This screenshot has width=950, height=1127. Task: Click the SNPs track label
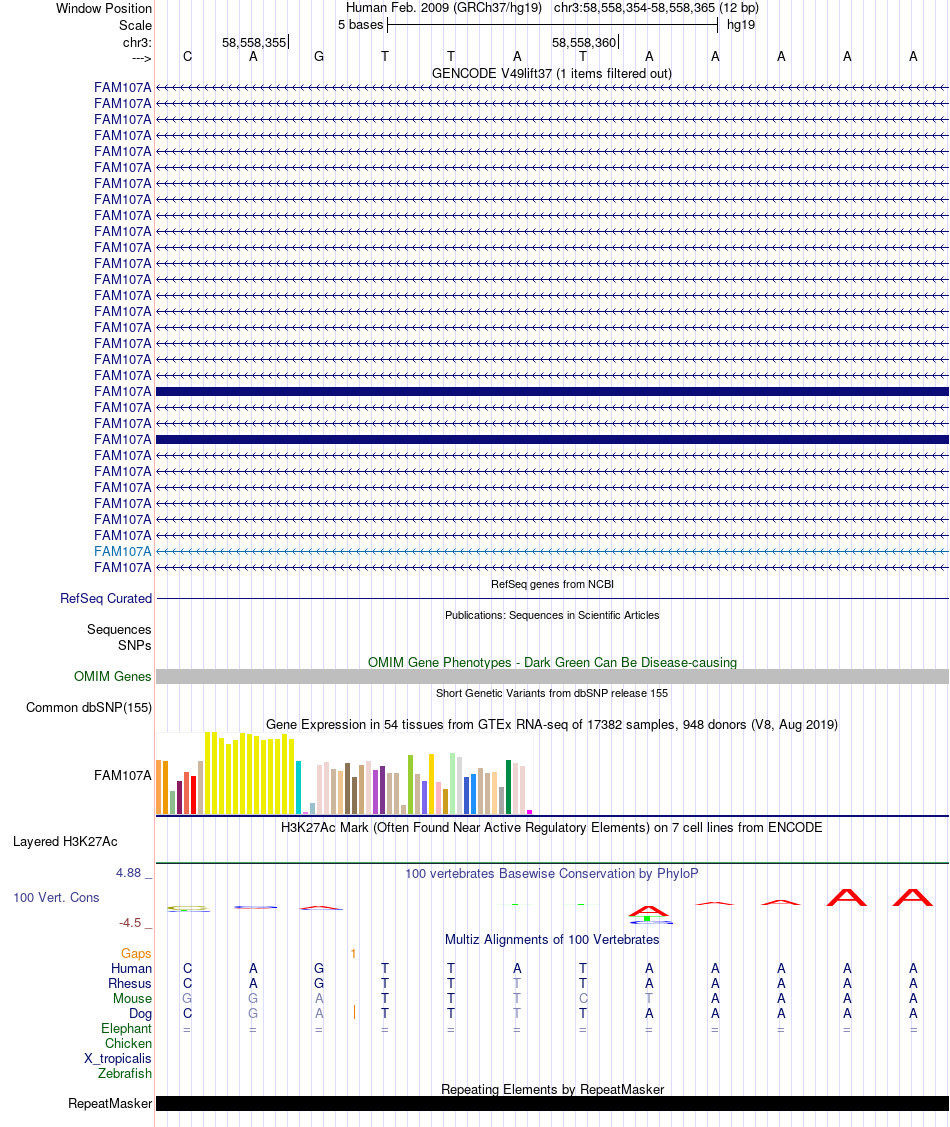pyautogui.click(x=134, y=645)
